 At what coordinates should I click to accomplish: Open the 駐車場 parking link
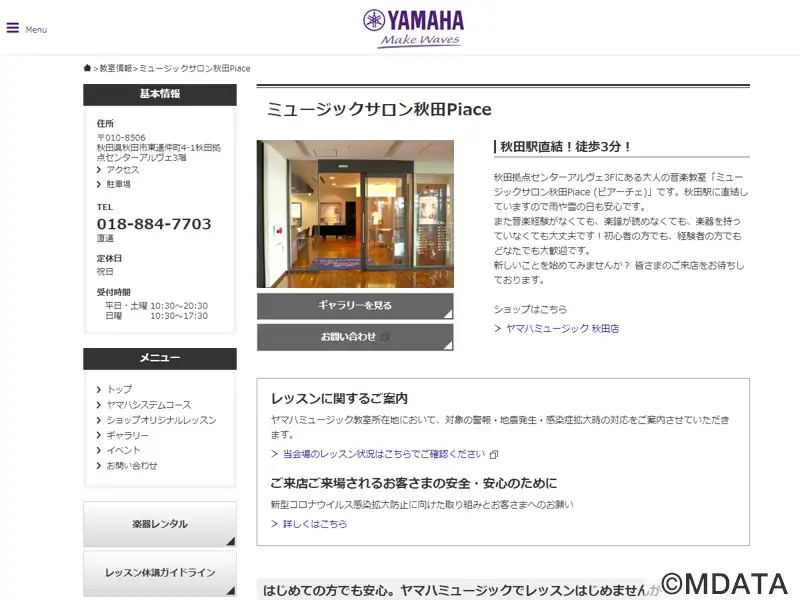[x=118, y=184]
